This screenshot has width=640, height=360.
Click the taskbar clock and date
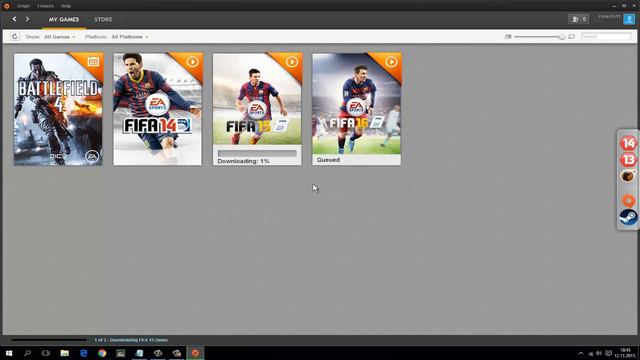pos(625,353)
